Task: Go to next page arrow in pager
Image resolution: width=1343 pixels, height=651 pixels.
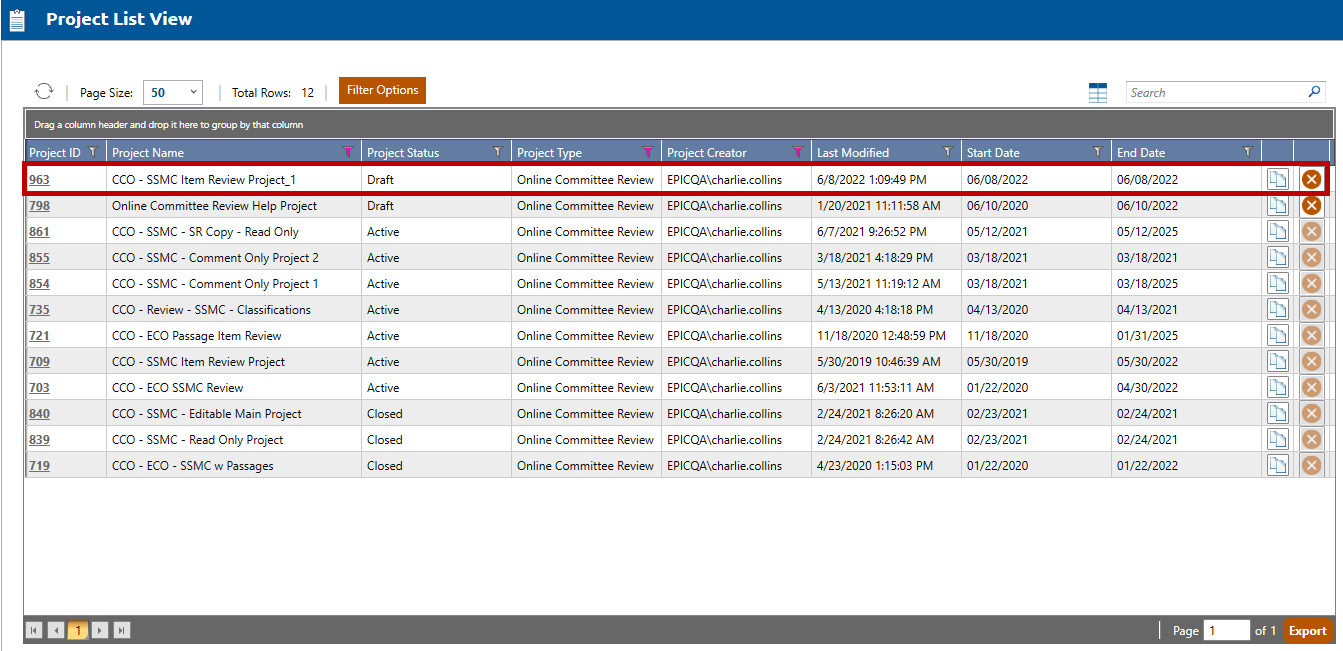Action: coord(100,631)
